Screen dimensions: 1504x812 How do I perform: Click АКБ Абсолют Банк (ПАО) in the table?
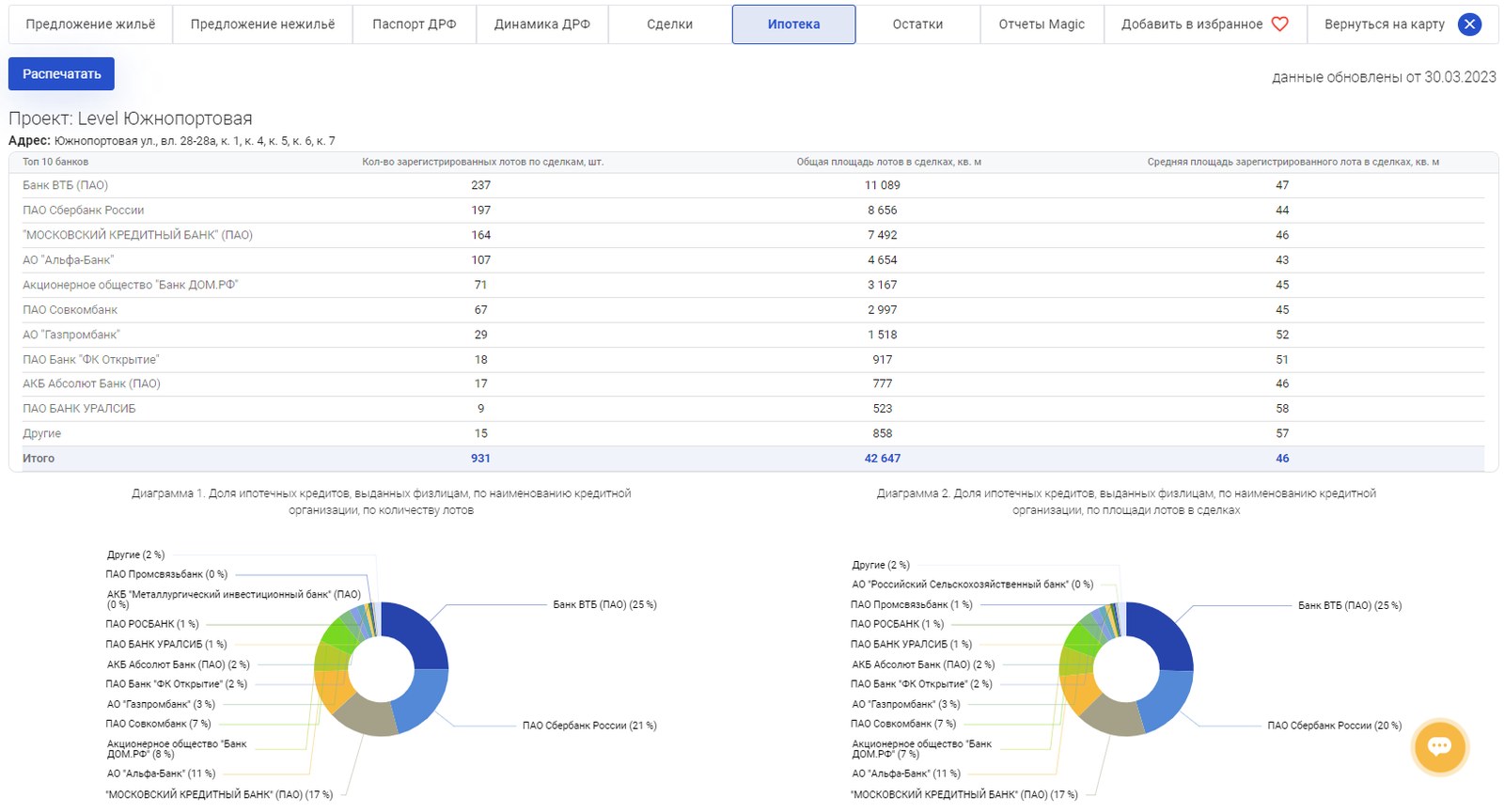[91, 383]
